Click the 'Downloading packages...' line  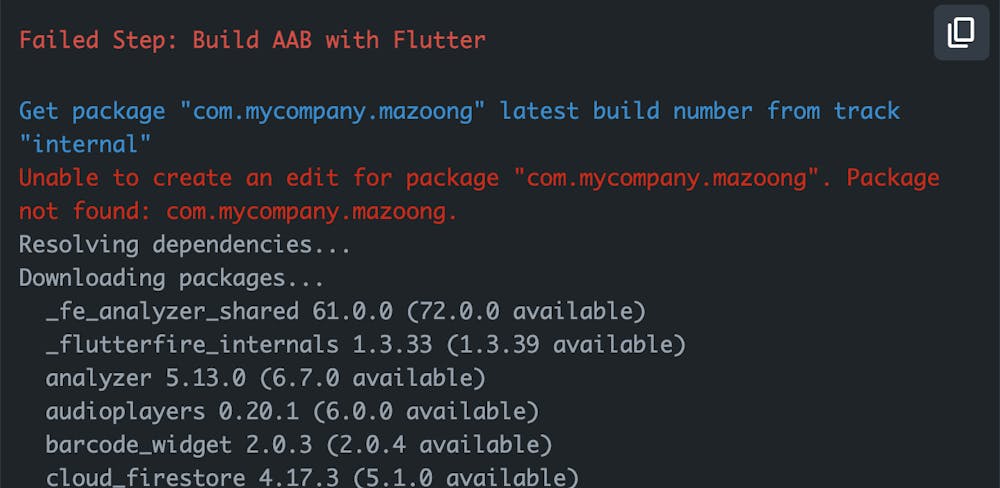171,278
